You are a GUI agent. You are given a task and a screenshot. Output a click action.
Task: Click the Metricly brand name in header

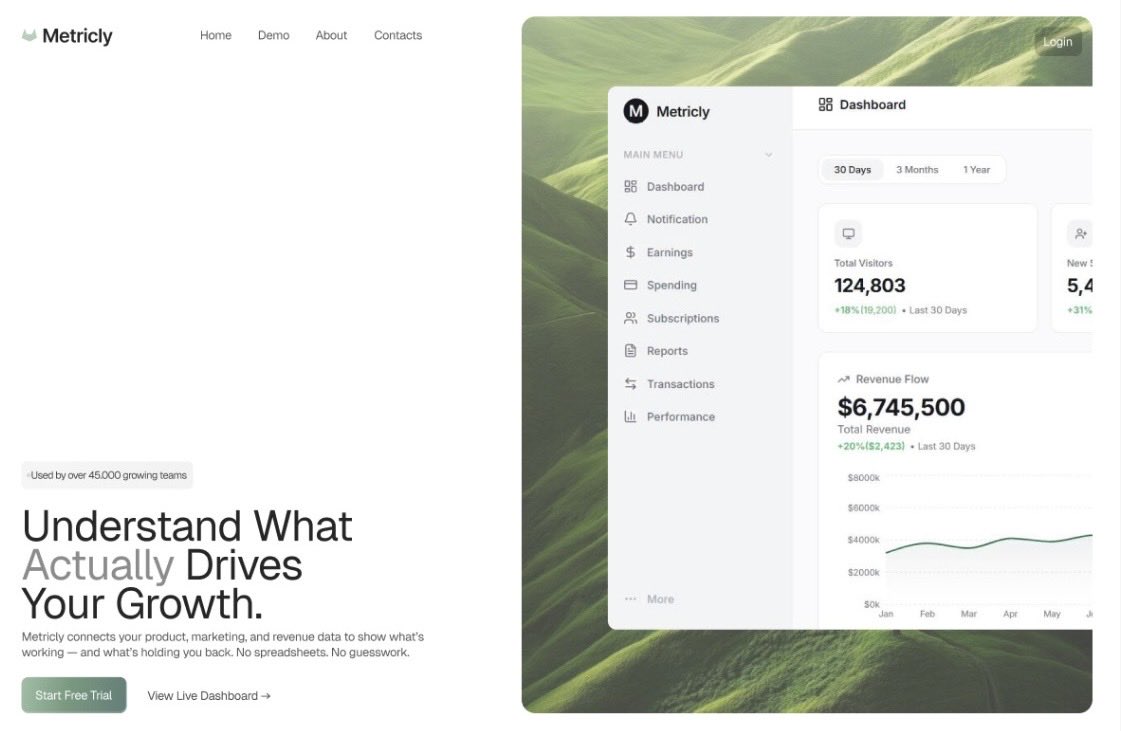77,35
